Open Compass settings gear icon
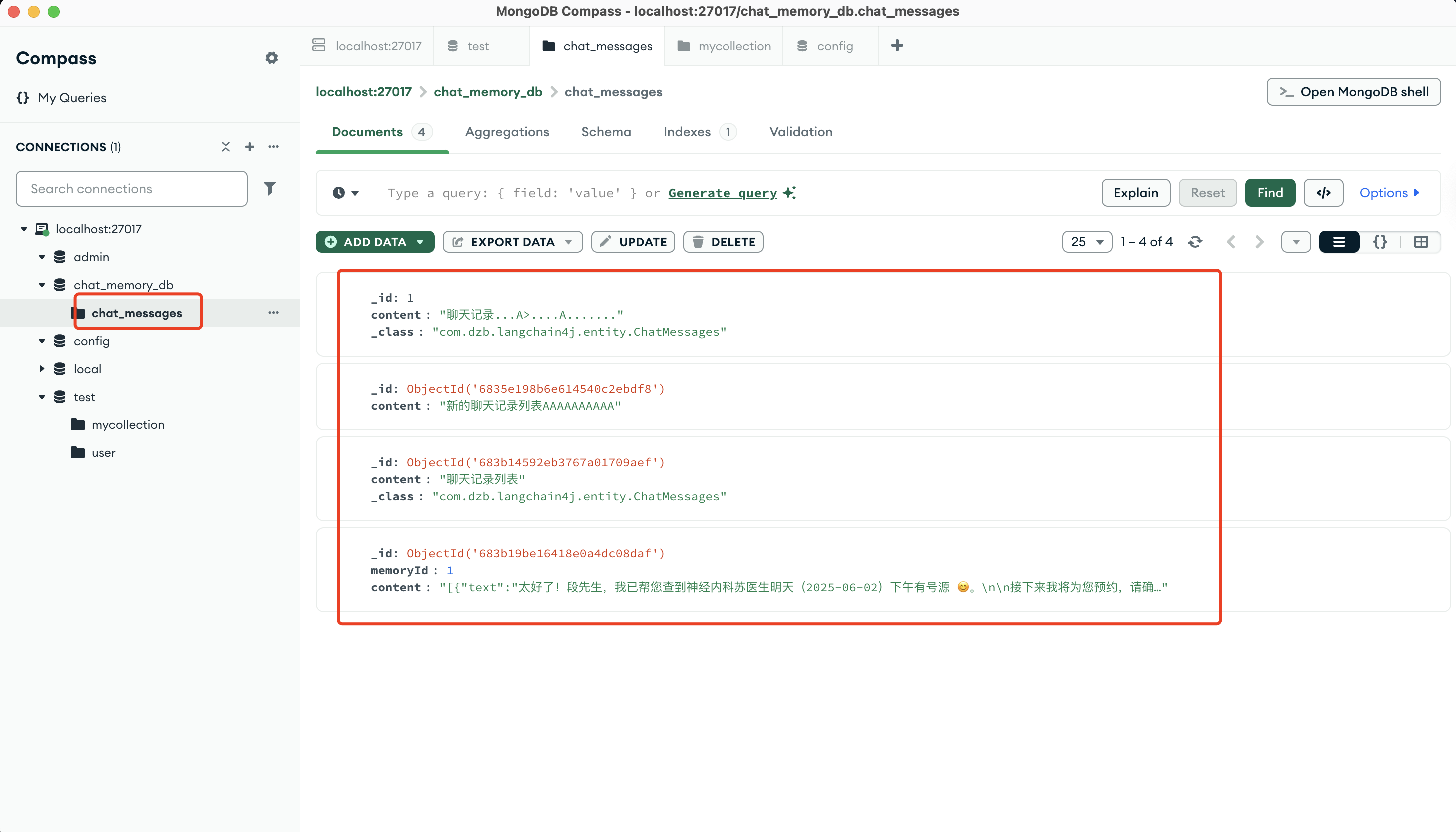 (x=271, y=58)
